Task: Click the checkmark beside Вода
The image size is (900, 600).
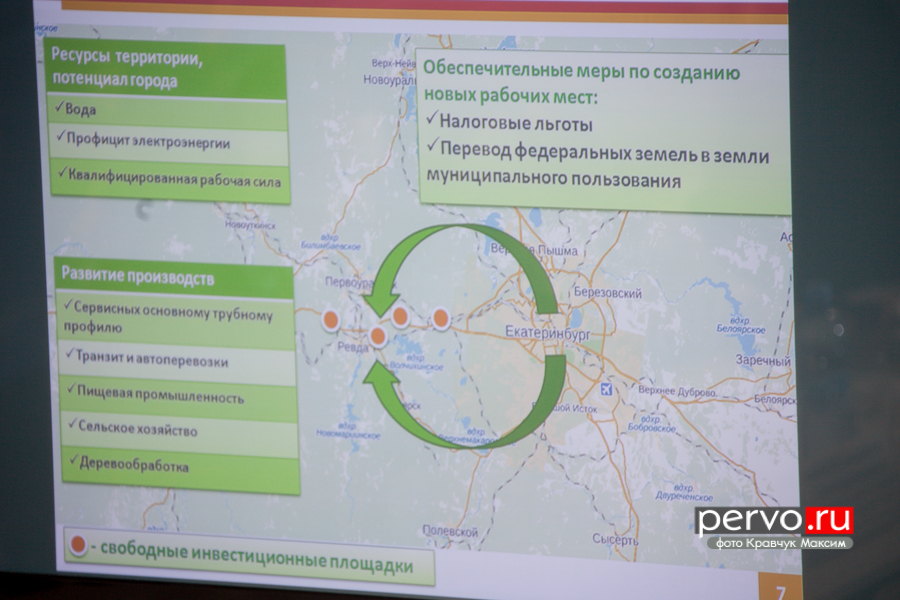Action: click(x=59, y=109)
